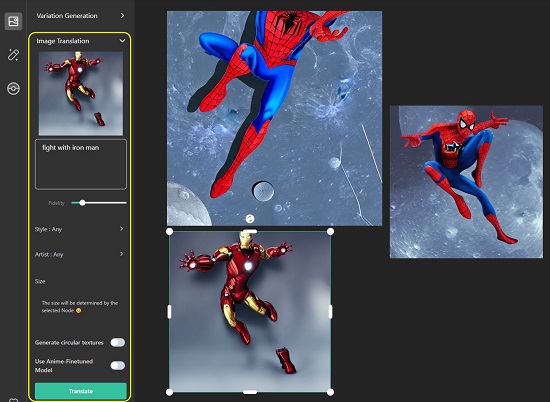Toggle Use Anime-Finetuned Model switch
Viewport: 550px width, 402px height.
point(118,366)
